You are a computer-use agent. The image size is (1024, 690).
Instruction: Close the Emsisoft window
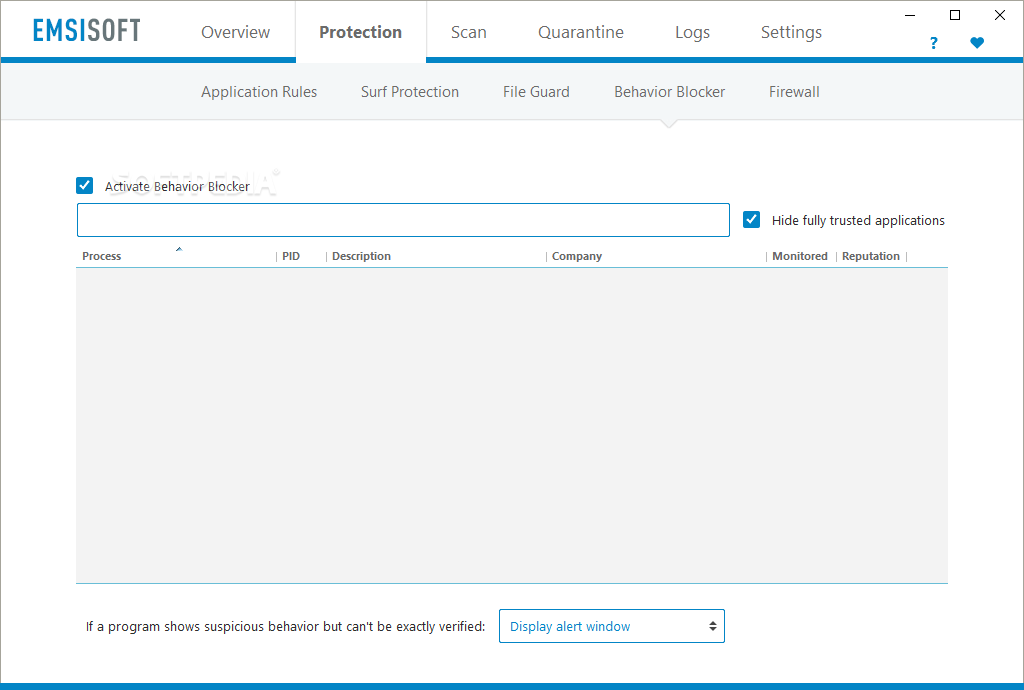(1000, 15)
